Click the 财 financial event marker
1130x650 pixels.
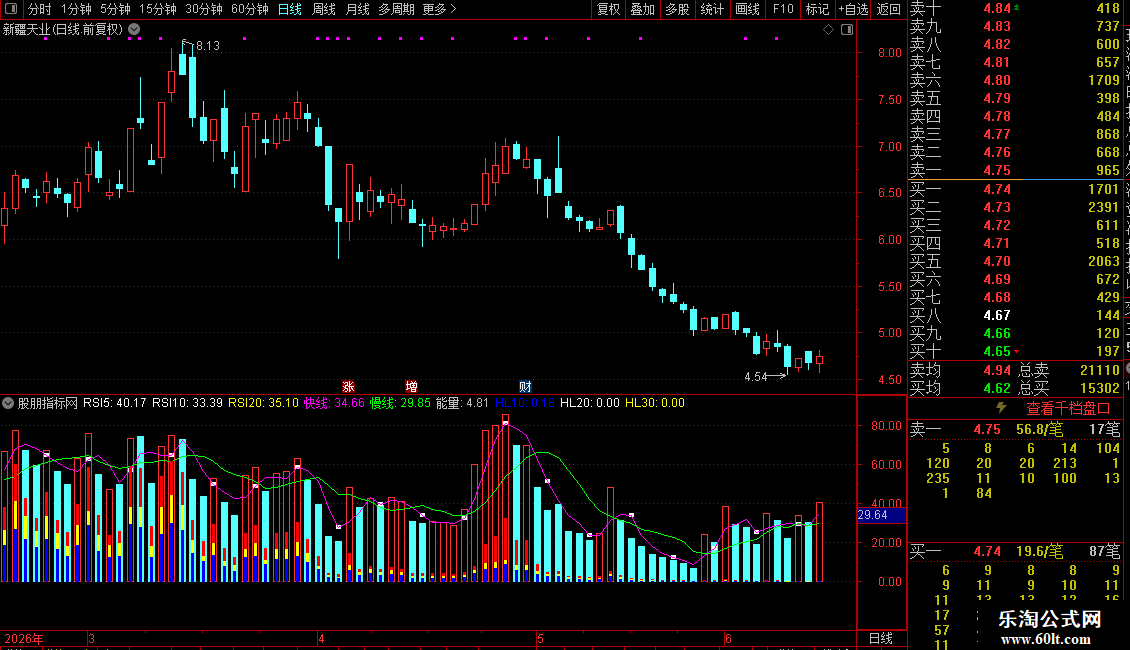click(x=525, y=387)
